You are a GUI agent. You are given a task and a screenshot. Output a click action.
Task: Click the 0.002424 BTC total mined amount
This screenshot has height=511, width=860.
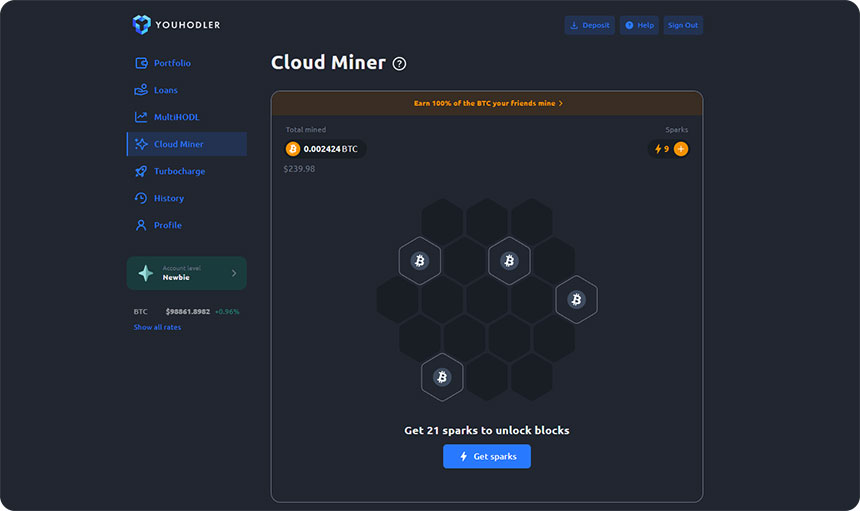click(x=331, y=149)
